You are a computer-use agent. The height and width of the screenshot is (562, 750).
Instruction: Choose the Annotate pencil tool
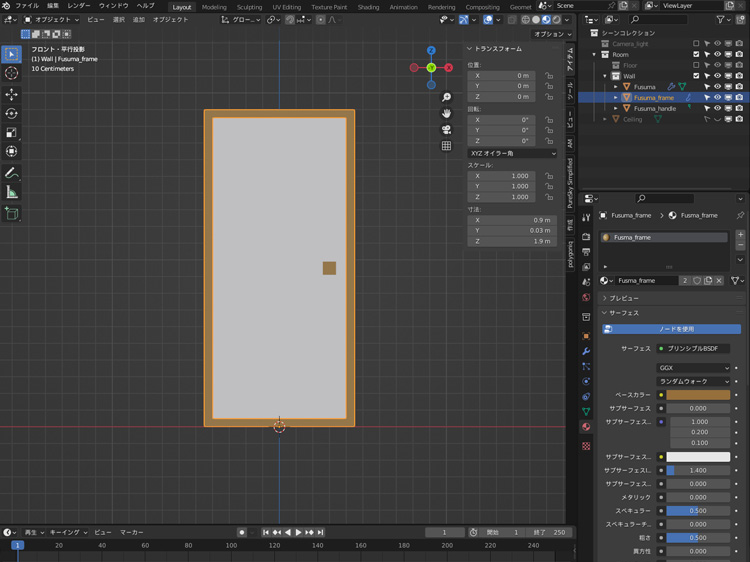point(12,173)
